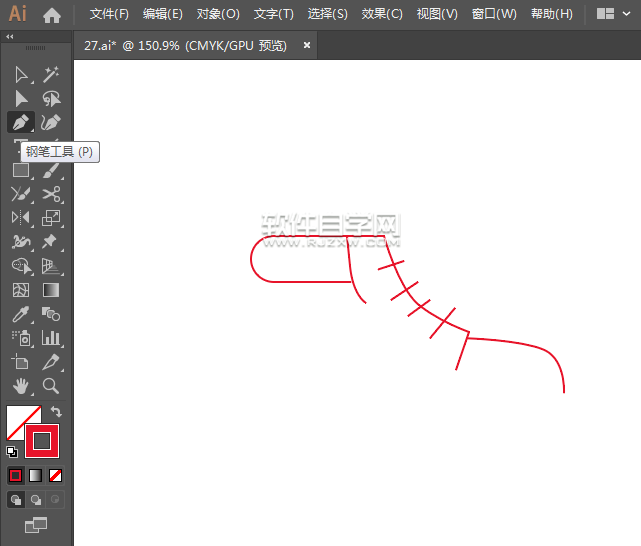Image resolution: width=641 pixels, height=546 pixels.
Task: Apply solid Color mode button
Action: 16,476
